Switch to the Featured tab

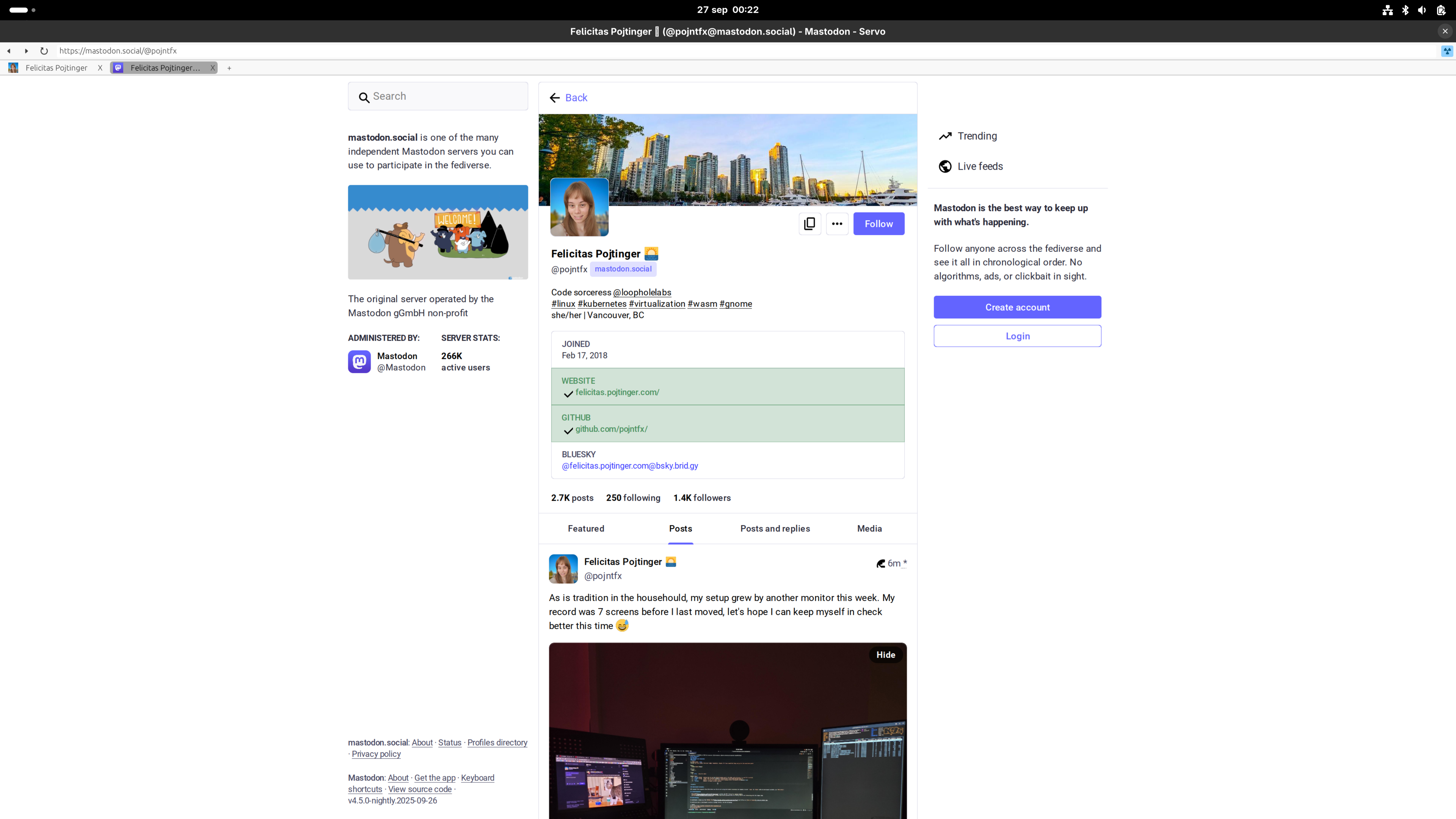click(586, 529)
